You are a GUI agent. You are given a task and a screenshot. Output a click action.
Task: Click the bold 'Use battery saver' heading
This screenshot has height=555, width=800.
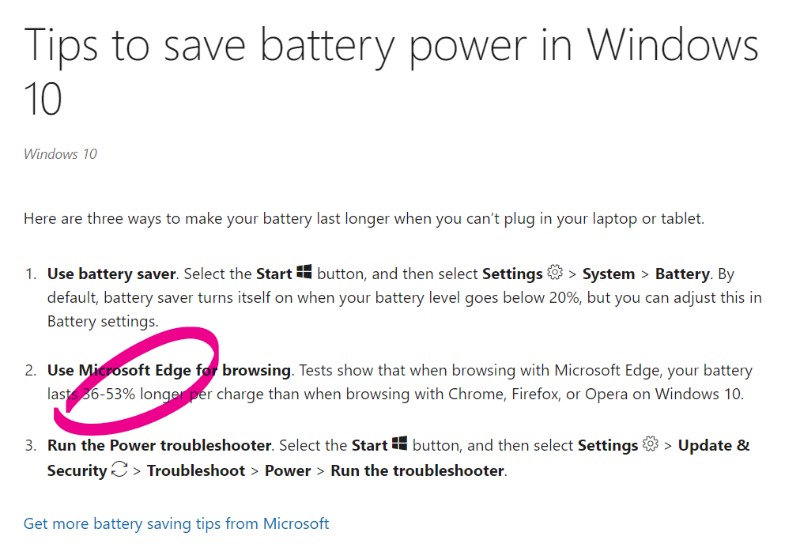tap(111, 274)
